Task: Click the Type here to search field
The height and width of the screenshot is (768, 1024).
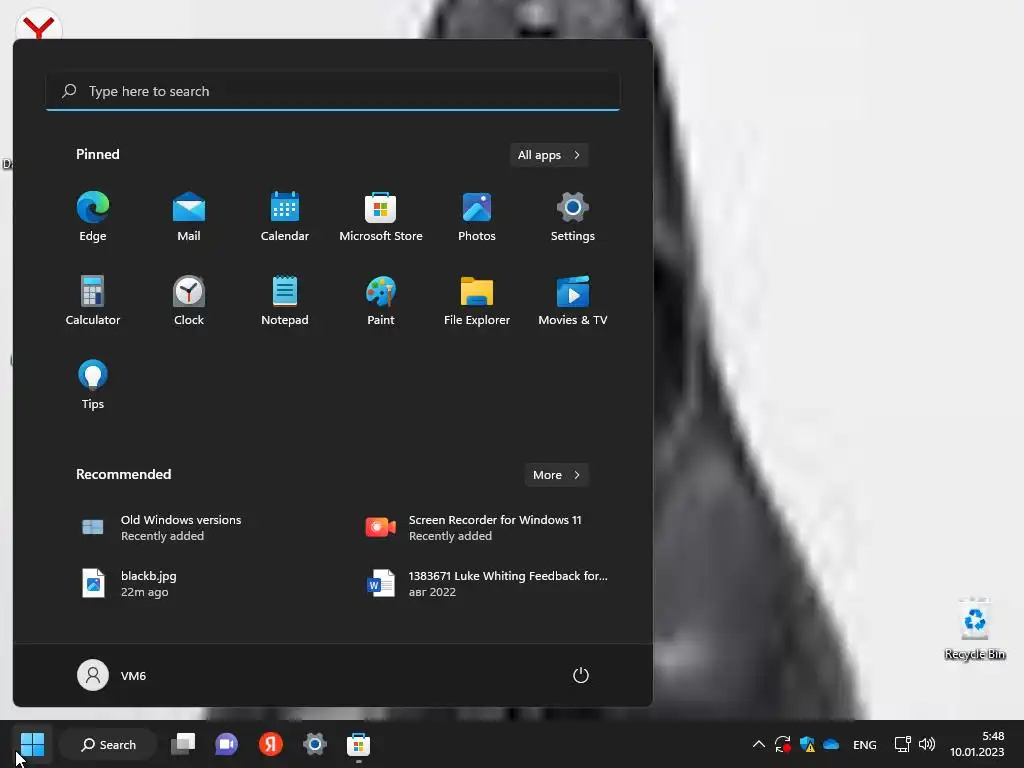Action: (333, 91)
